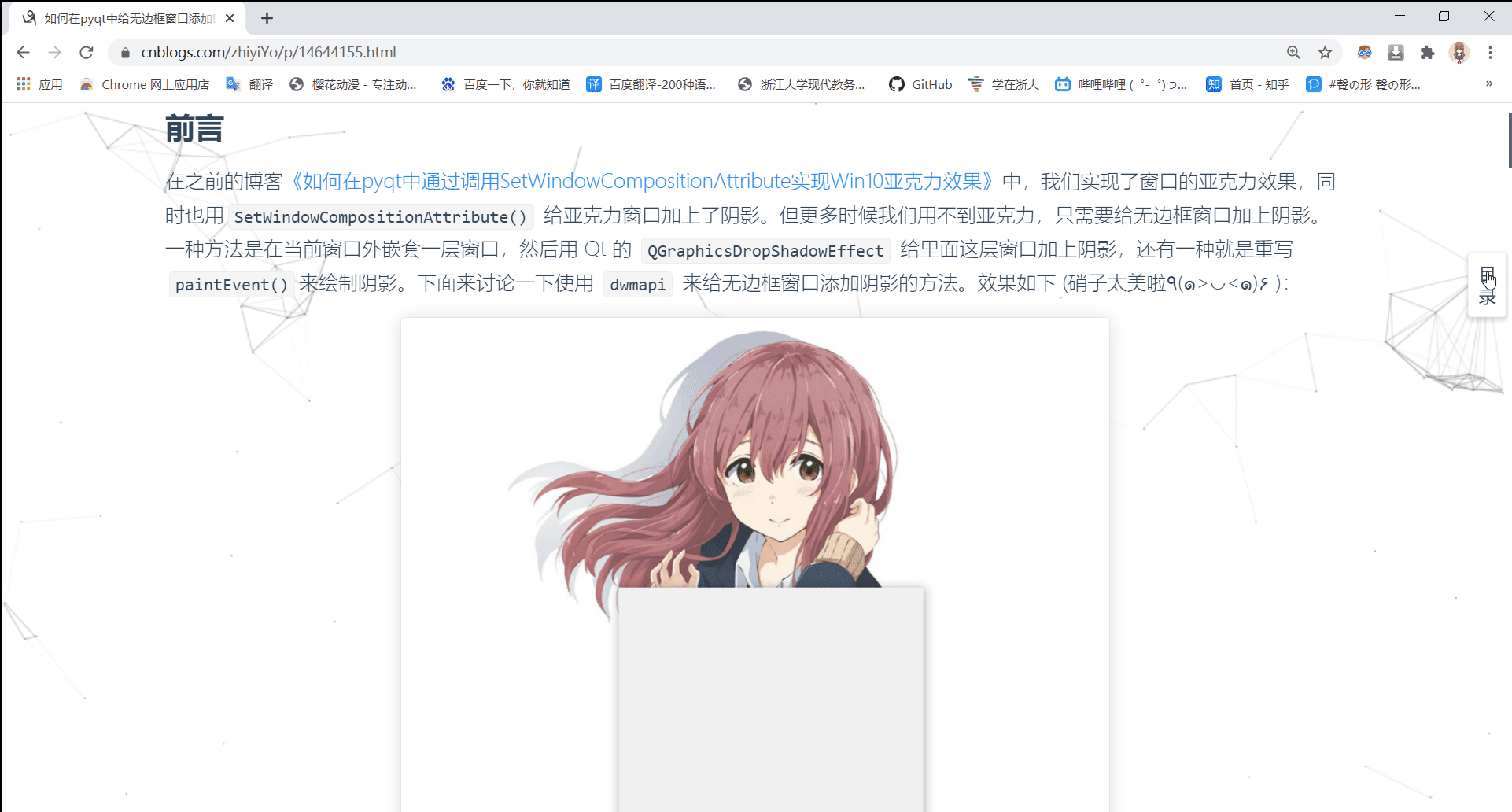
Task: Open the 目录 floating table-of-contents button
Action: tap(1487, 285)
